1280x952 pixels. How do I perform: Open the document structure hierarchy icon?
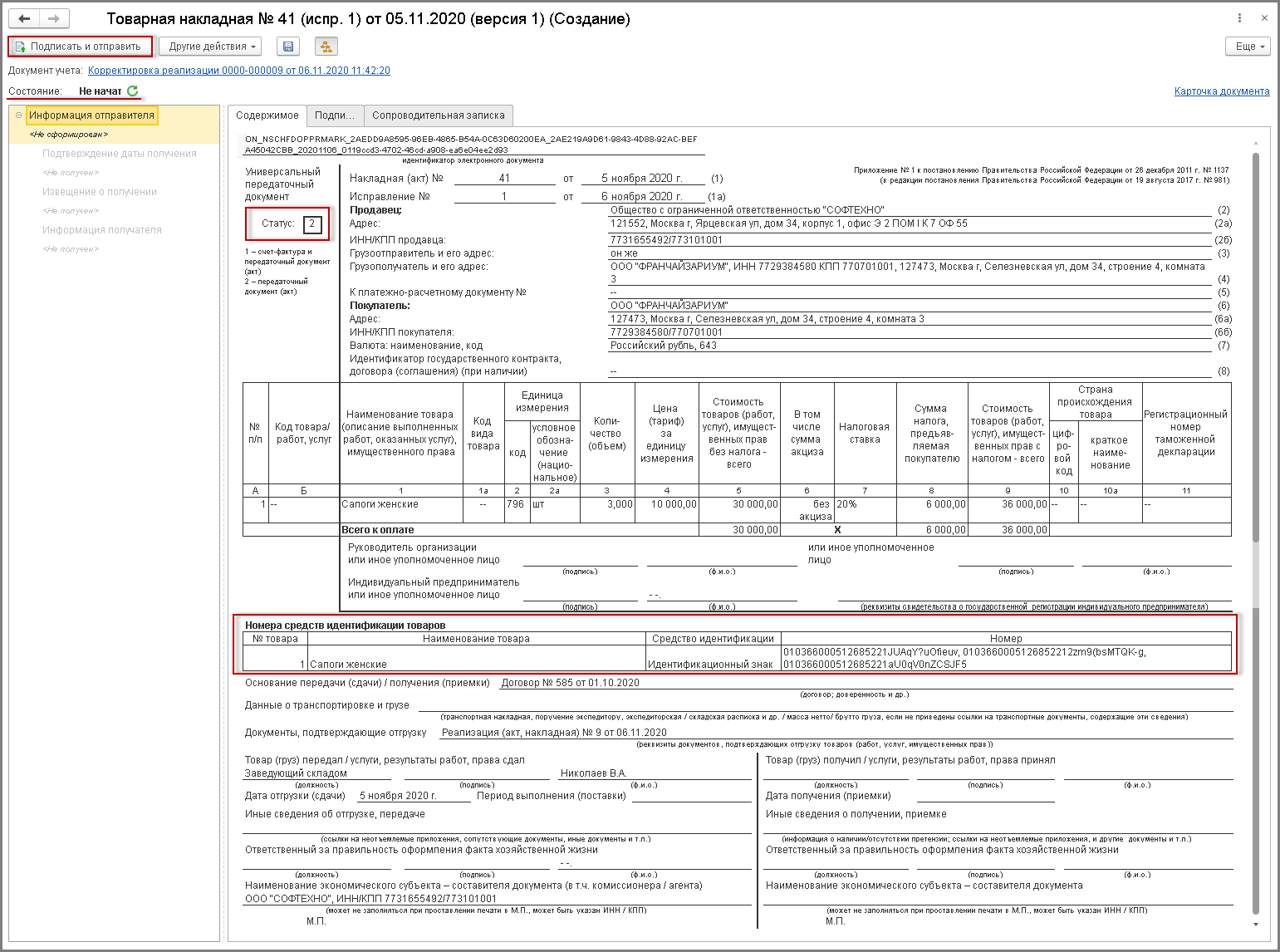[x=326, y=47]
